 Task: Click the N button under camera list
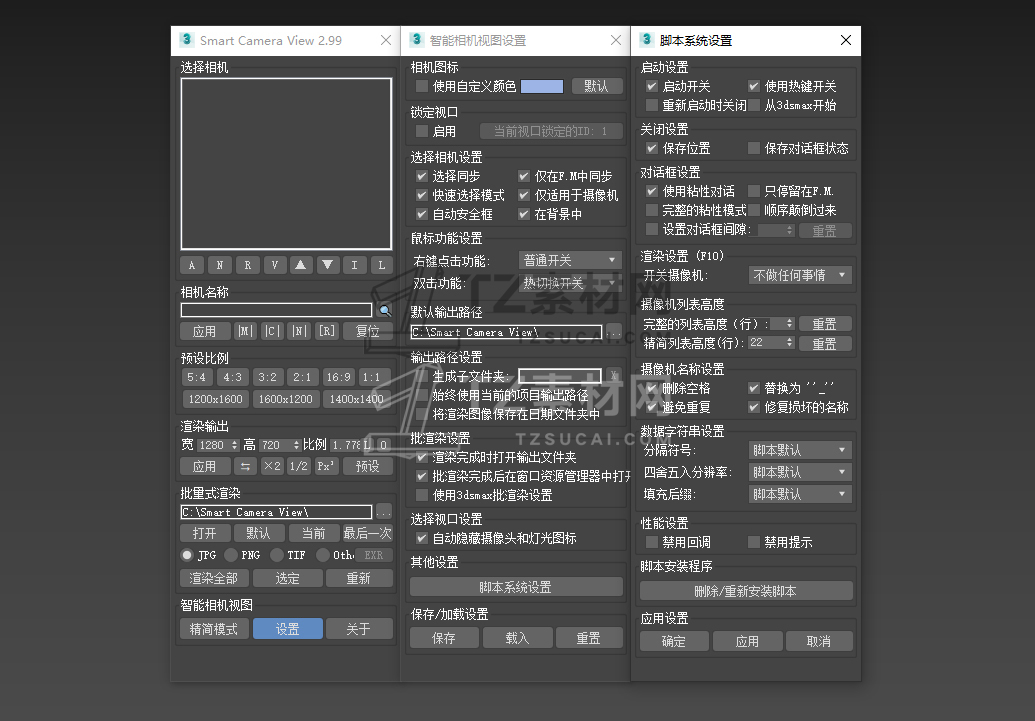220,265
